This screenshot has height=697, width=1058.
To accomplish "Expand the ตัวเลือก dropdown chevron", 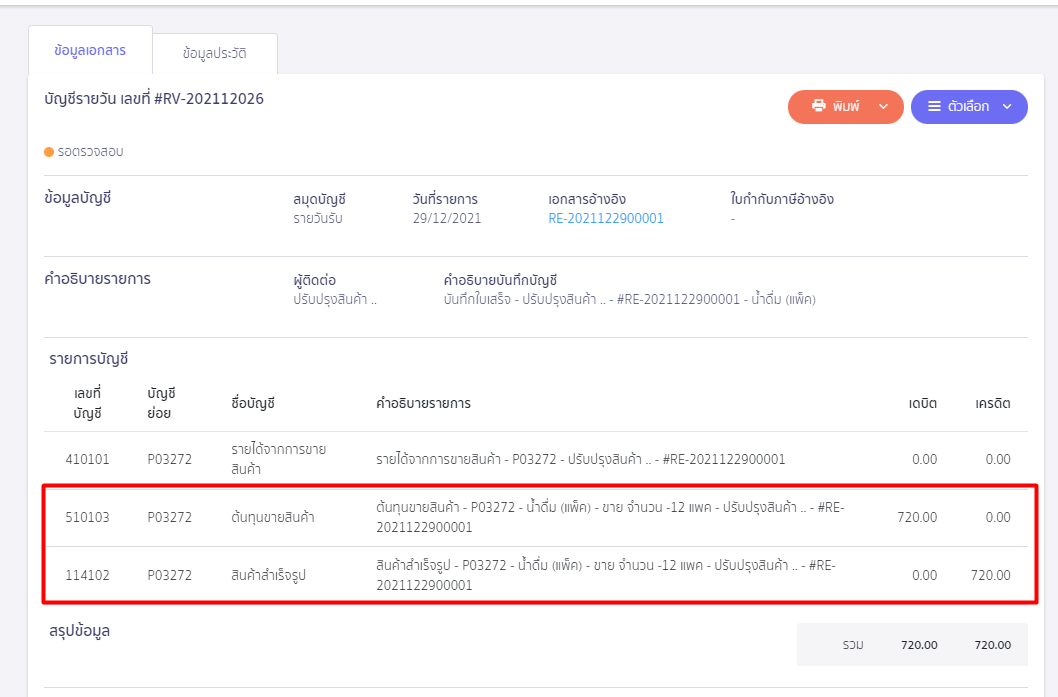I will [x=1007, y=107].
